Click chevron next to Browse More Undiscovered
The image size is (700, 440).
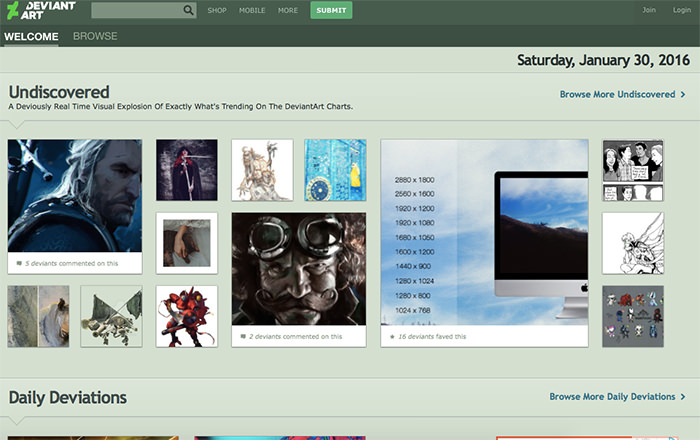[683, 95]
